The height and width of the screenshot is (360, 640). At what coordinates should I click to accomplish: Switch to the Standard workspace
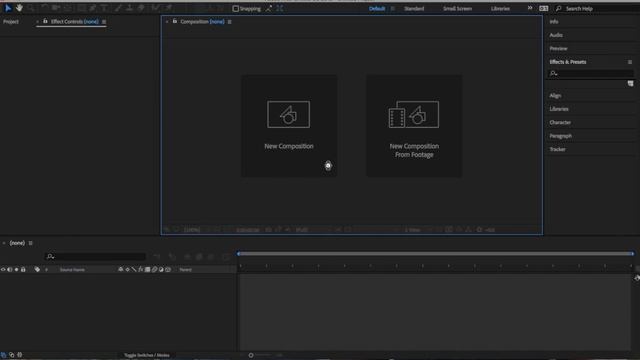[x=414, y=9]
